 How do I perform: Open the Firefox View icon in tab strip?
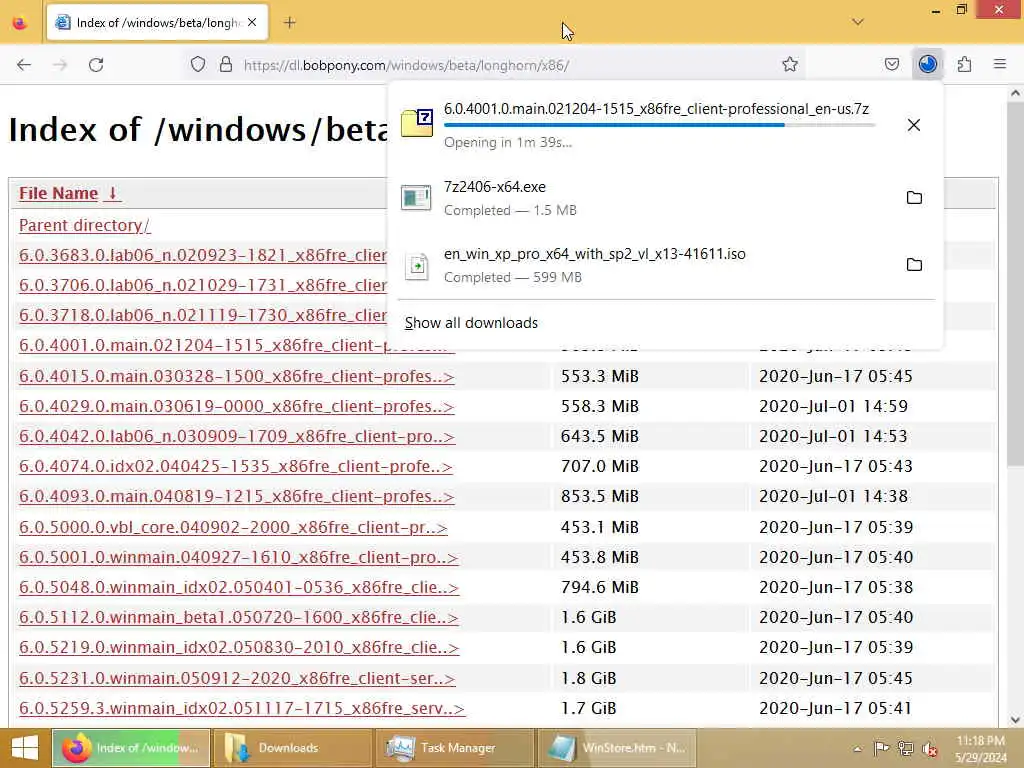coord(20,23)
